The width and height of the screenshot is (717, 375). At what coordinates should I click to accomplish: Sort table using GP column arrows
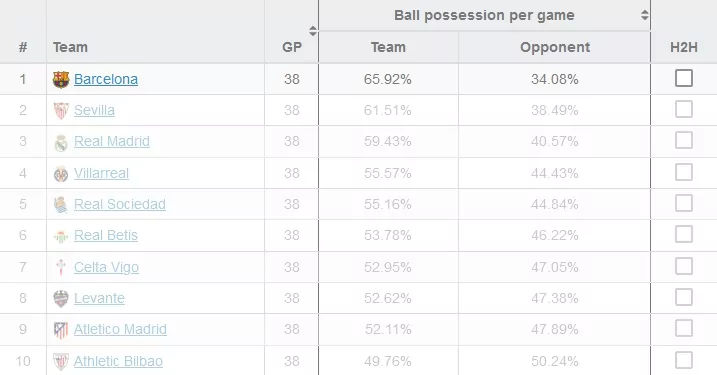point(313,31)
